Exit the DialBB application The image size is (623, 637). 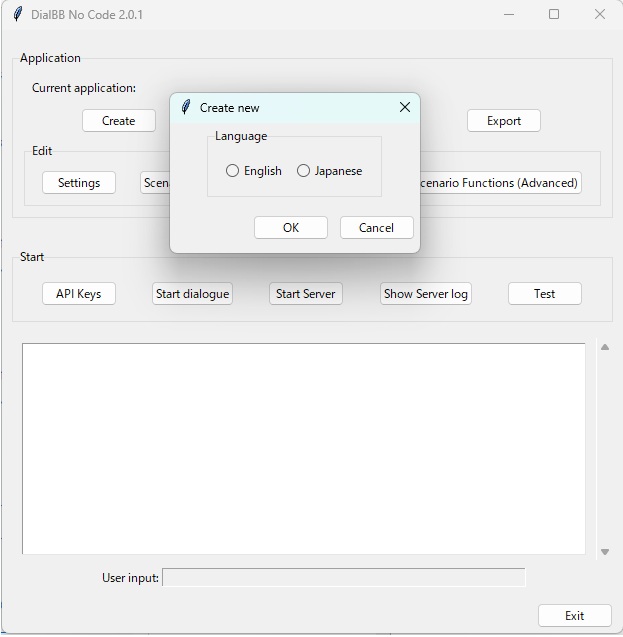coord(575,615)
